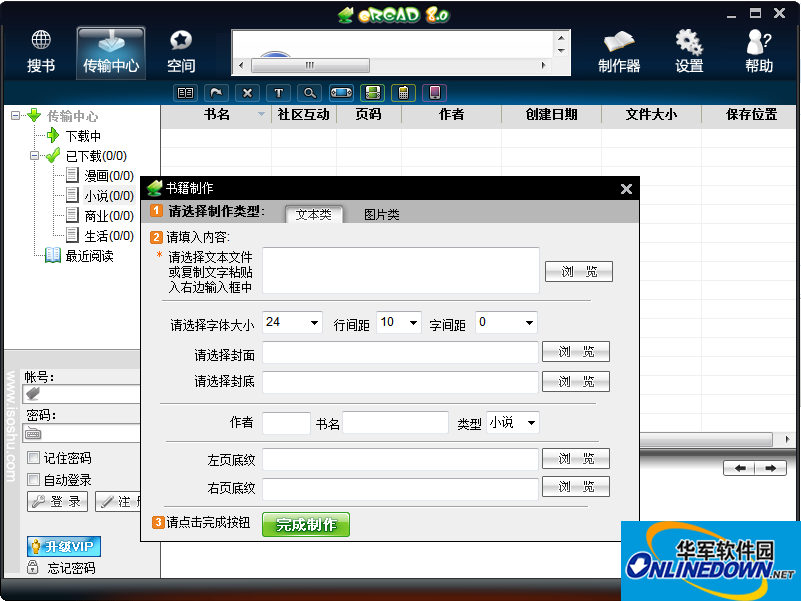
Task: Select the 文本类 tab
Action: [313, 214]
